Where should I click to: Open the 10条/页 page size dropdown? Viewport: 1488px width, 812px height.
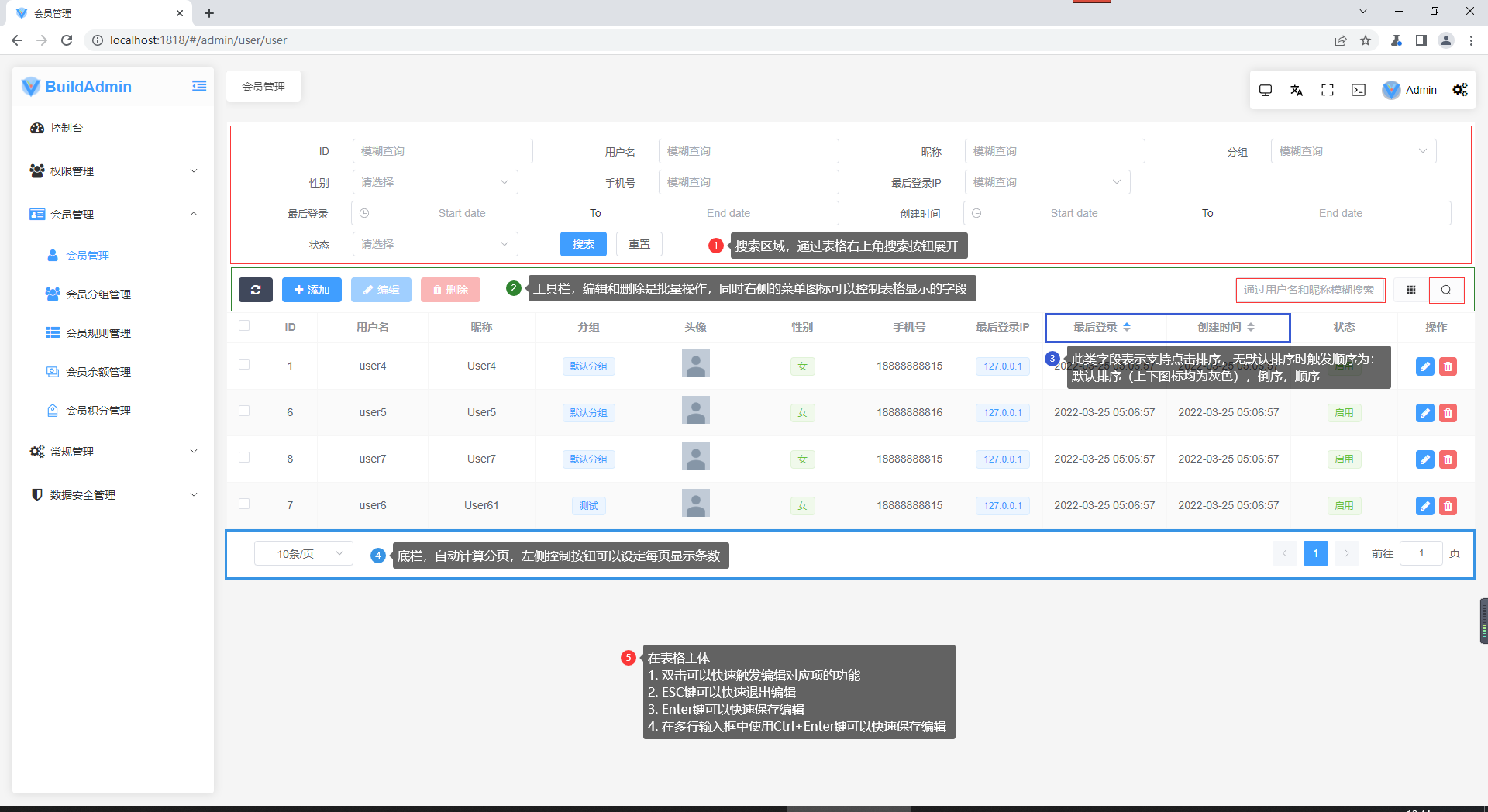(303, 553)
